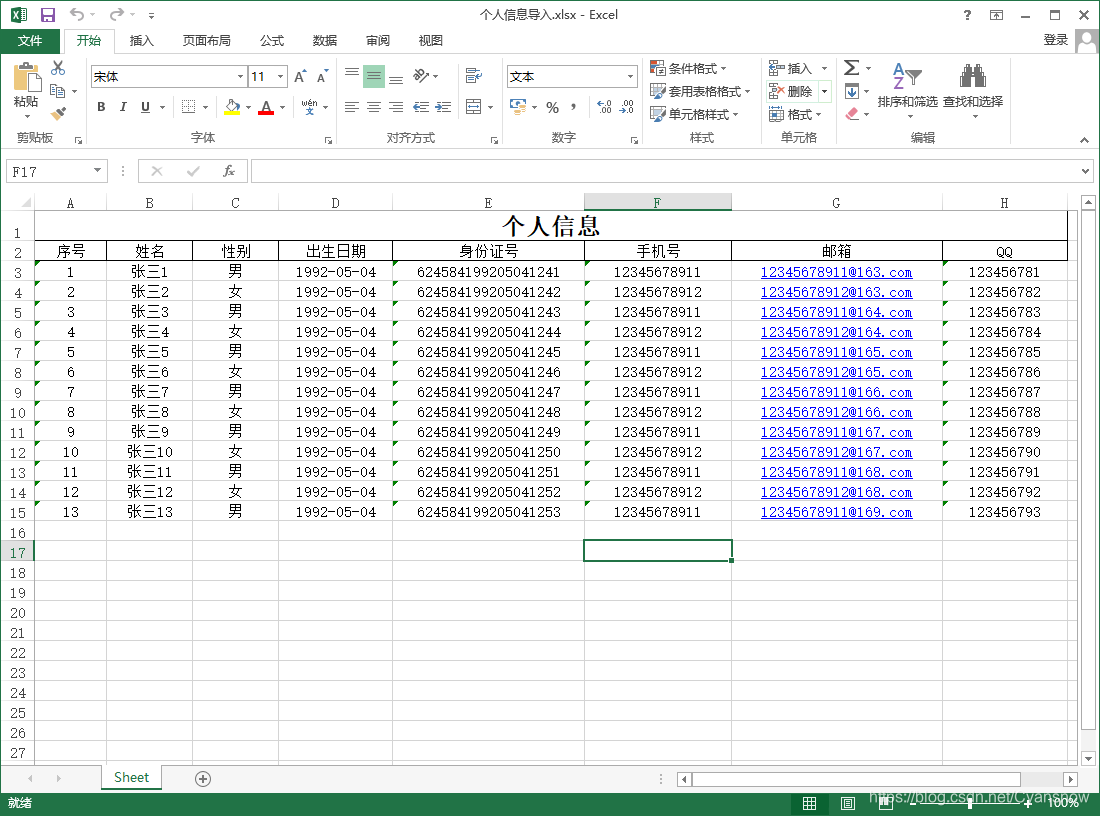The width and height of the screenshot is (1100, 816).
Task: Switch to the Page Layout (页面布局) tab
Action: (x=206, y=41)
